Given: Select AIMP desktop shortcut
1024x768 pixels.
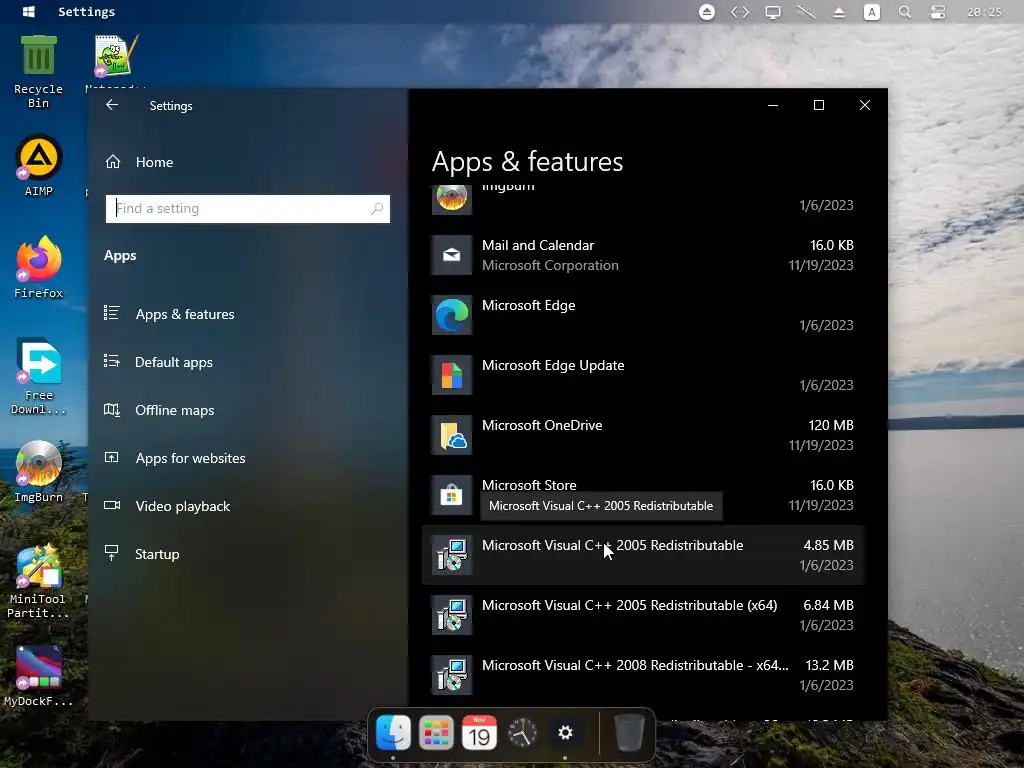Looking at the screenshot, I should pos(39,165).
